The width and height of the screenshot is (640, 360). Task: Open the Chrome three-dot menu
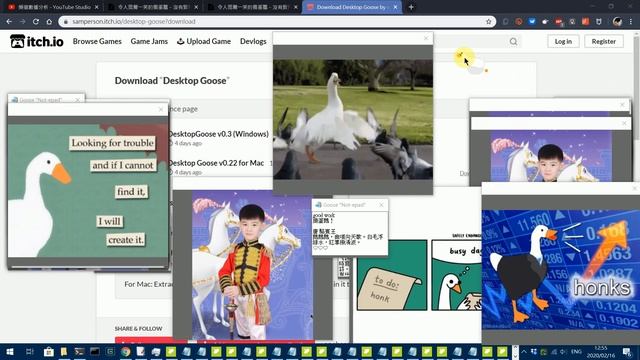tap(631, 22)
